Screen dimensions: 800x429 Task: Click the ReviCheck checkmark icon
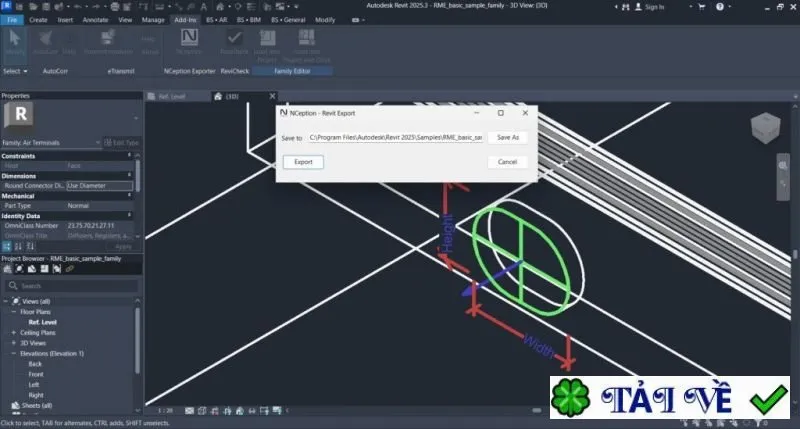[x=235, y=37]
